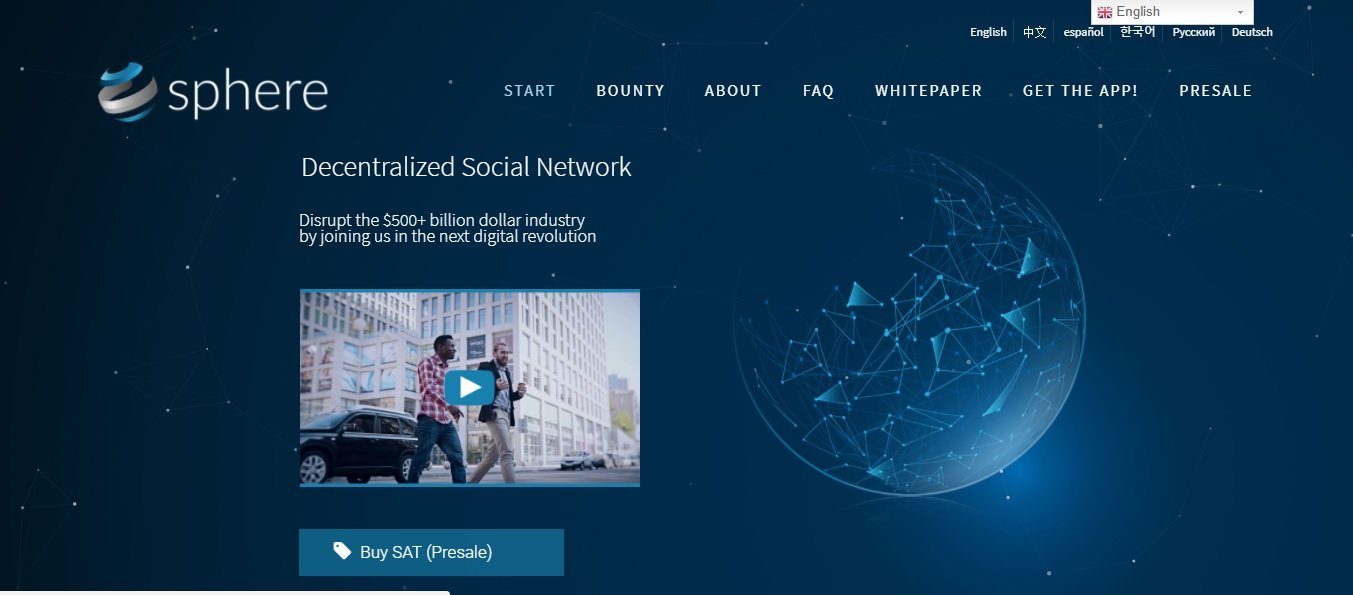Select GET THE APP! menu item
The width and height of the screenshot is (1353, 595).
click(x=1080, y=91)
